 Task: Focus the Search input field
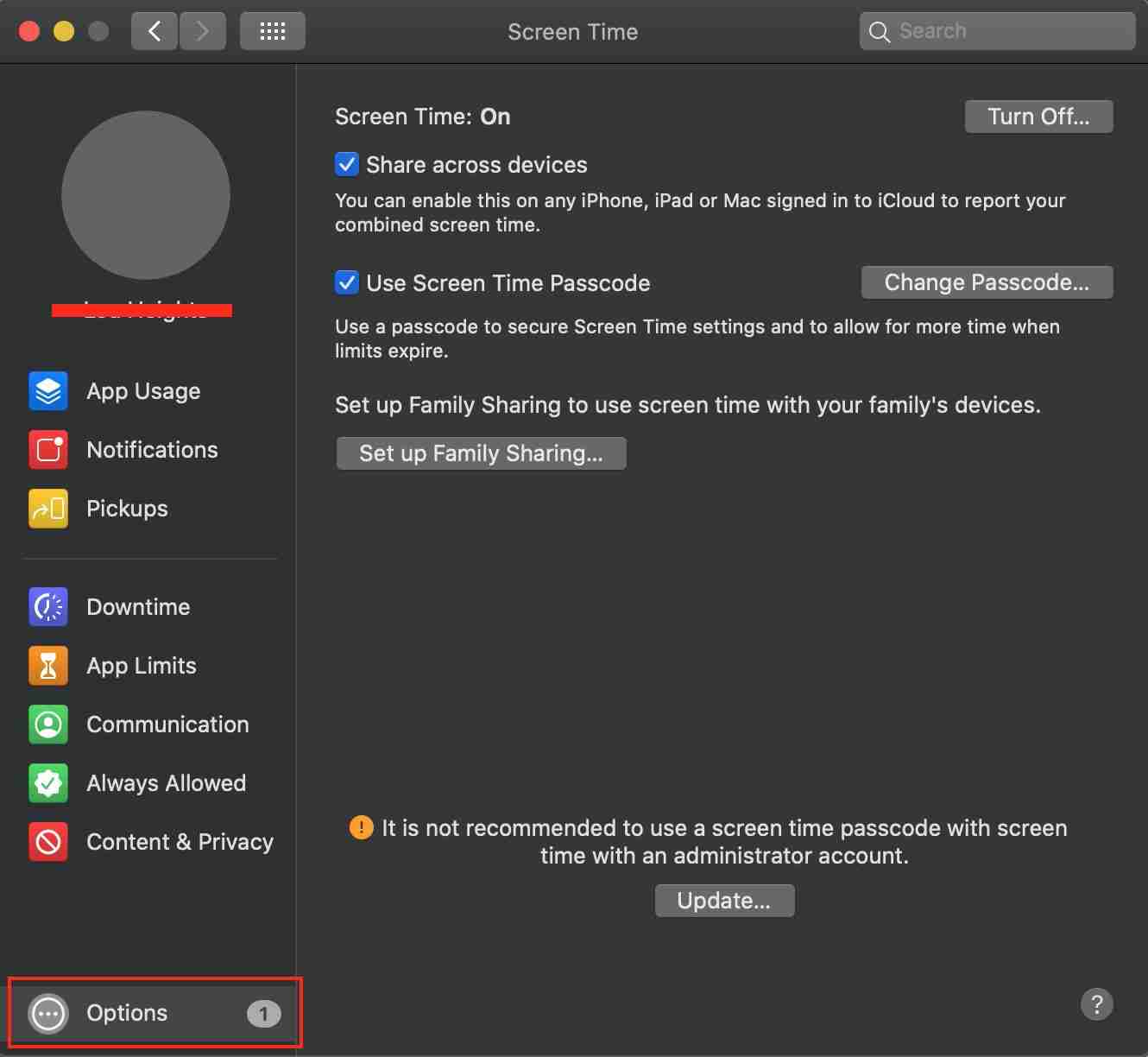(x=997, y=32)
